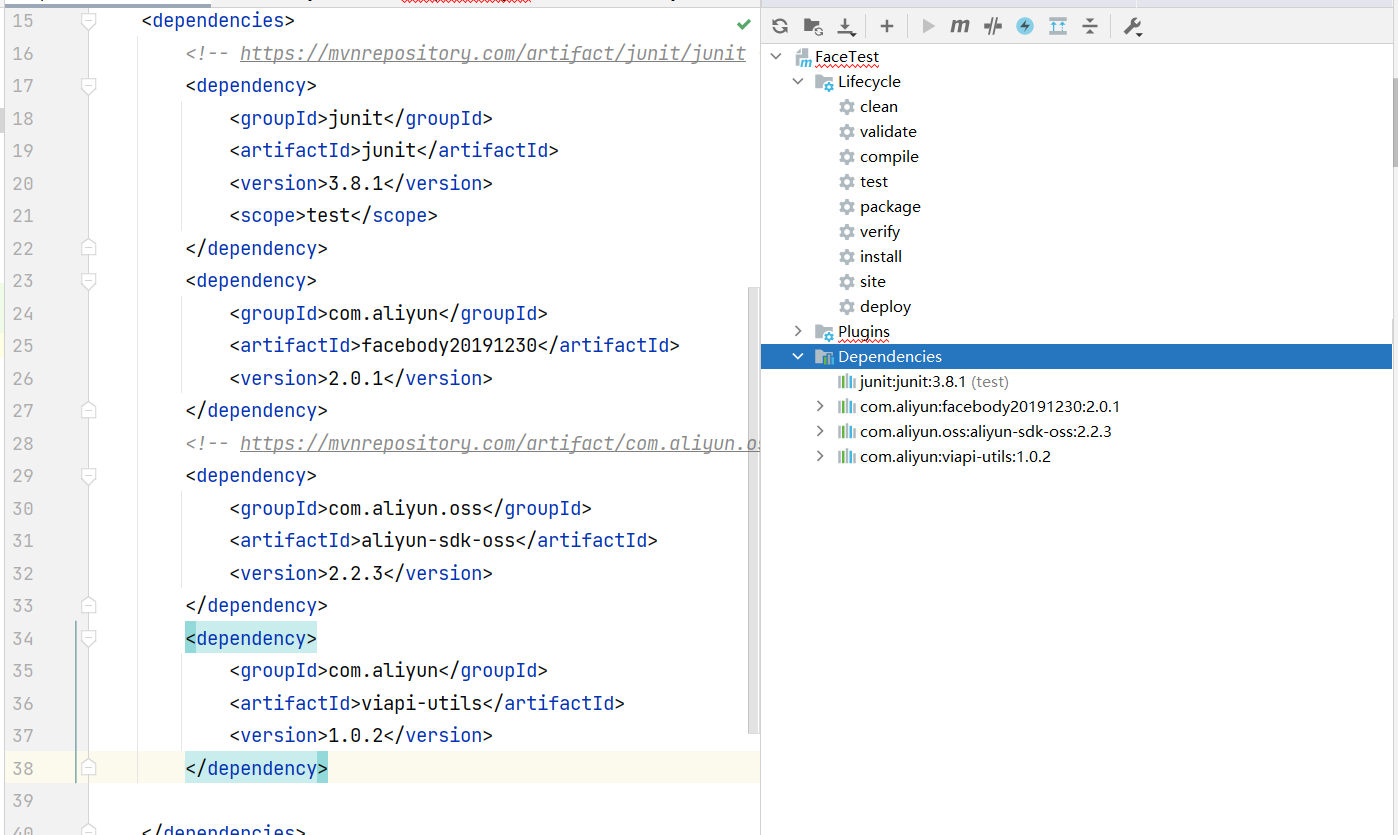Reload all Maven projects
Viewport: 1398px width, 835px height.
[781, 27]
